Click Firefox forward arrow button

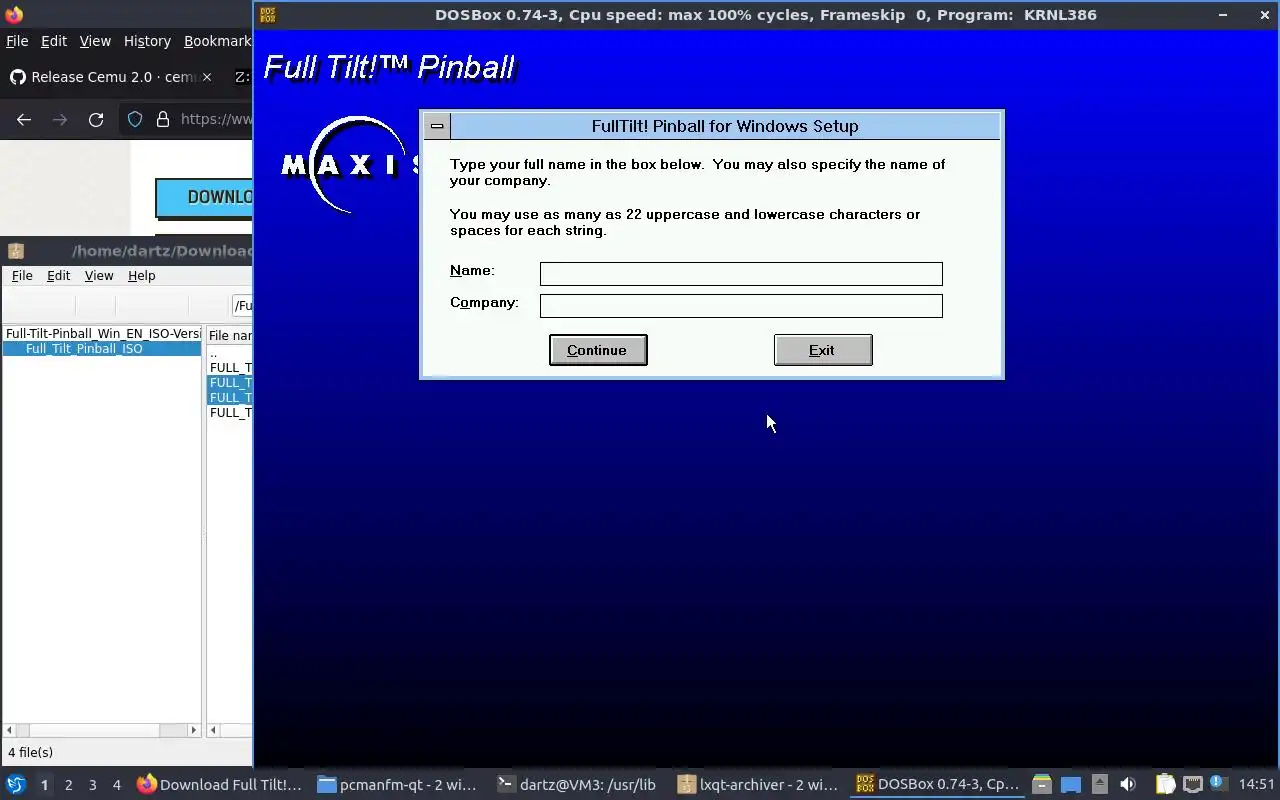point(60,119)
